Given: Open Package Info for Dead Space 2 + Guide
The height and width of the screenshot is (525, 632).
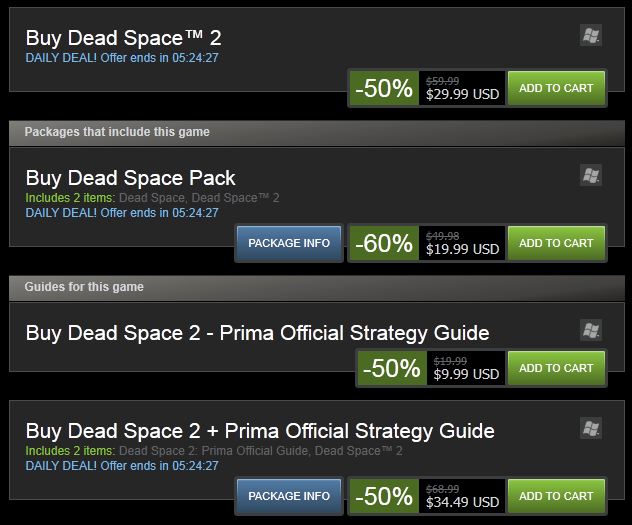Looking at the screenshot, I should pyautogui.click(x=289, y=496).
